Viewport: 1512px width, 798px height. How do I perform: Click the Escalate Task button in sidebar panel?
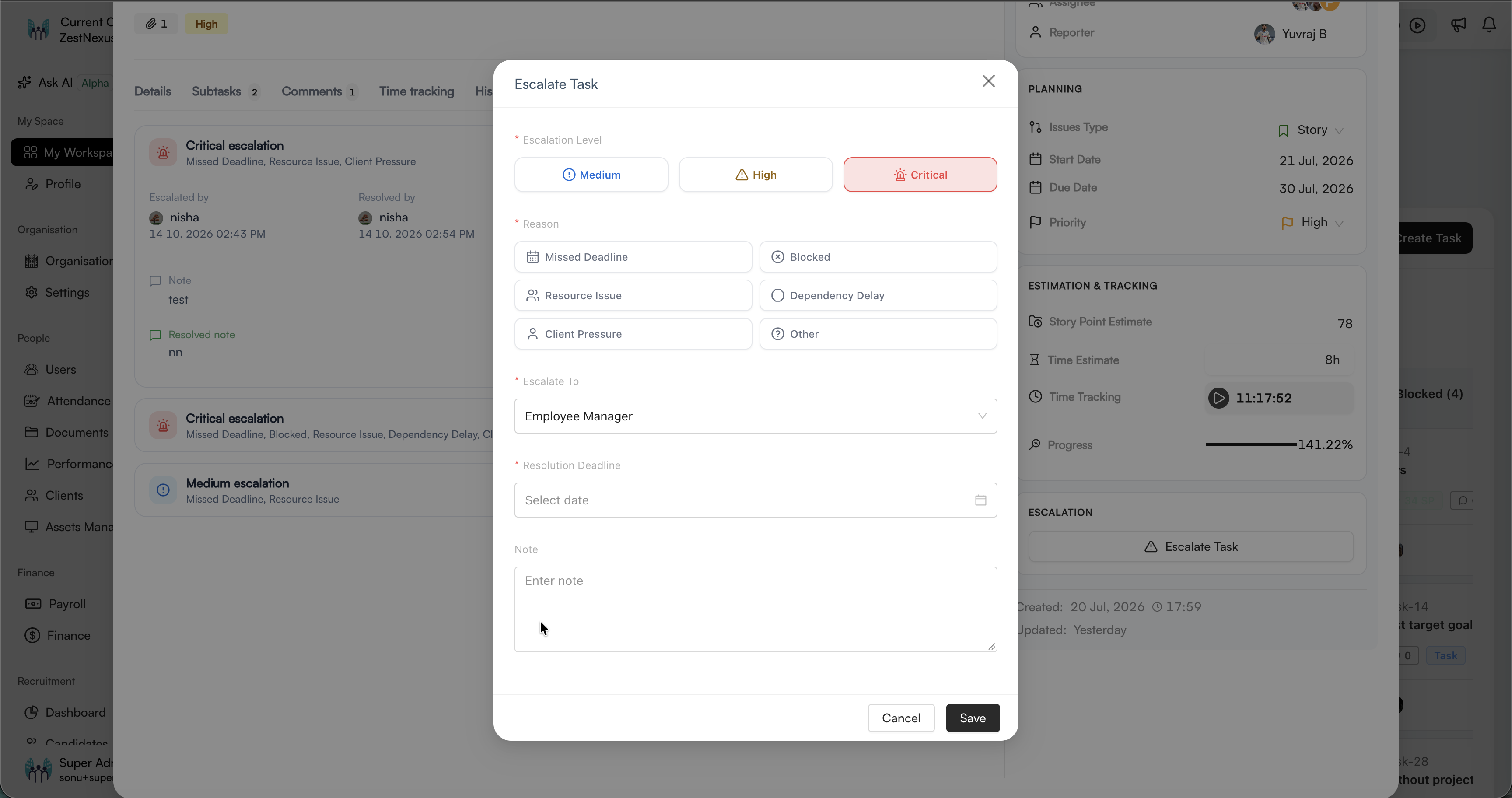point(1191,547)
